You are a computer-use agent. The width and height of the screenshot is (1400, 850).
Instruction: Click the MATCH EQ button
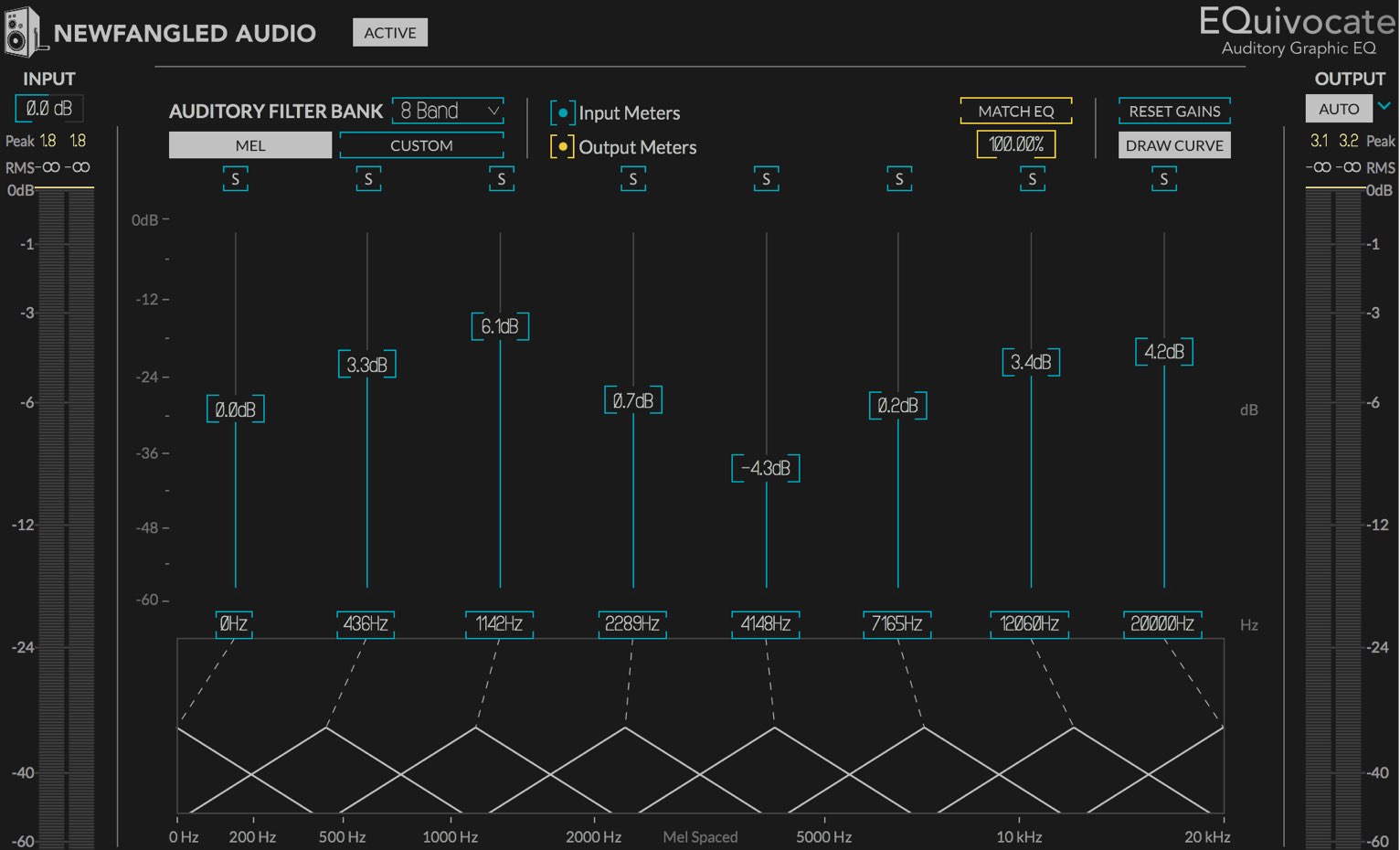point(1016,111)
